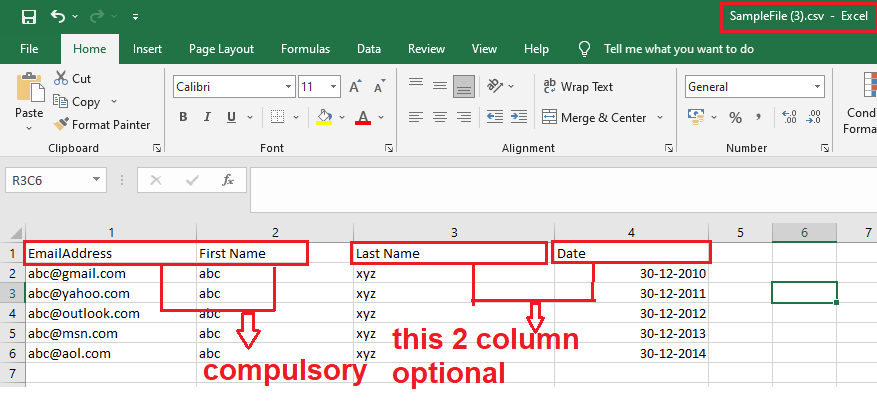Toggle Wrap Text on
Image resolution: width=877 pixels, height=403 pixels.
pos(578,87)
